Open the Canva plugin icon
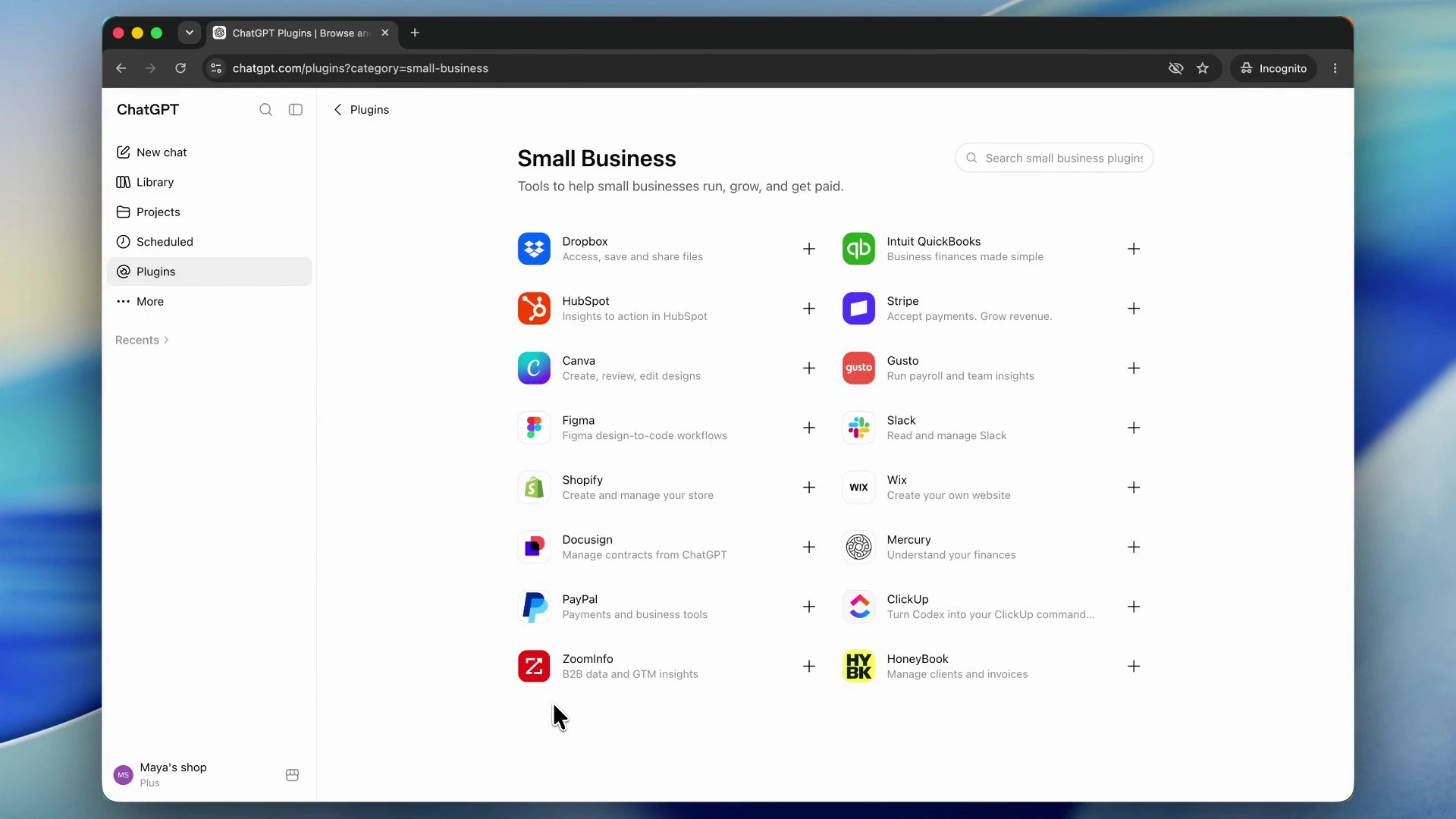This screenshot has height=819, width=1456. [534, 368]
